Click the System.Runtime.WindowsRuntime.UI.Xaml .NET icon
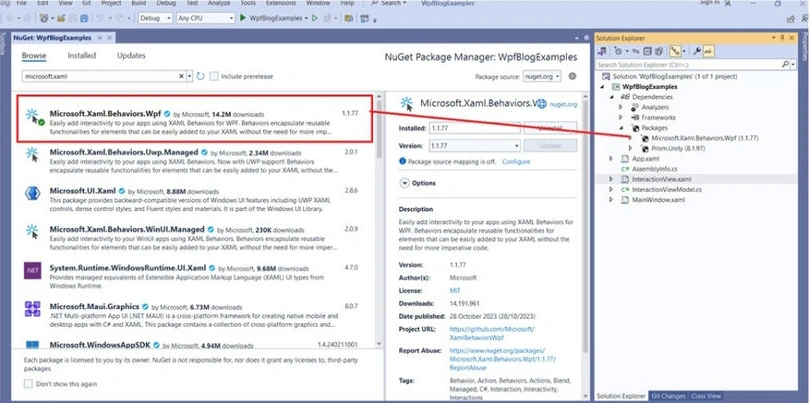 [32, 270]
